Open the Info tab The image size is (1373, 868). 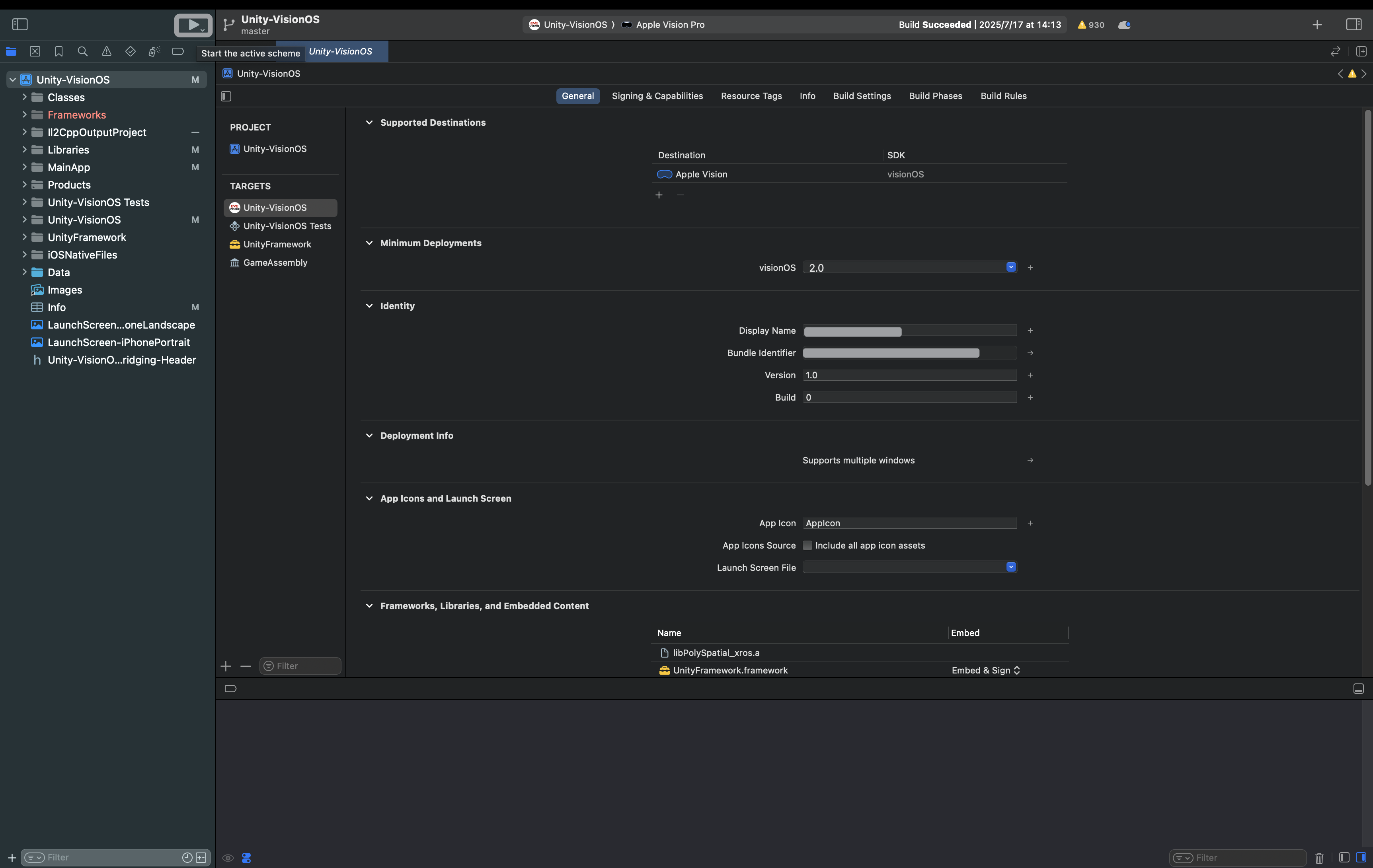pyautogui.click(x=807, y=96)
